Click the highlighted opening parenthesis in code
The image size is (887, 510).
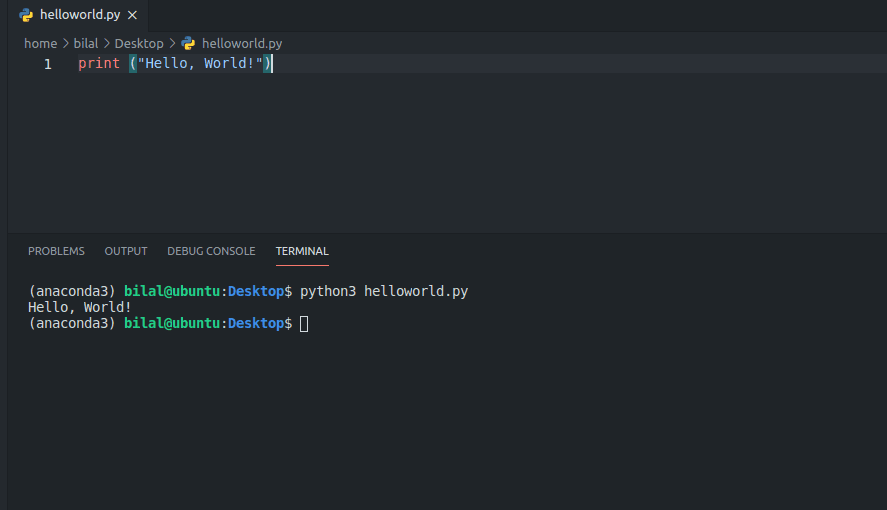[x=133, y=64]
